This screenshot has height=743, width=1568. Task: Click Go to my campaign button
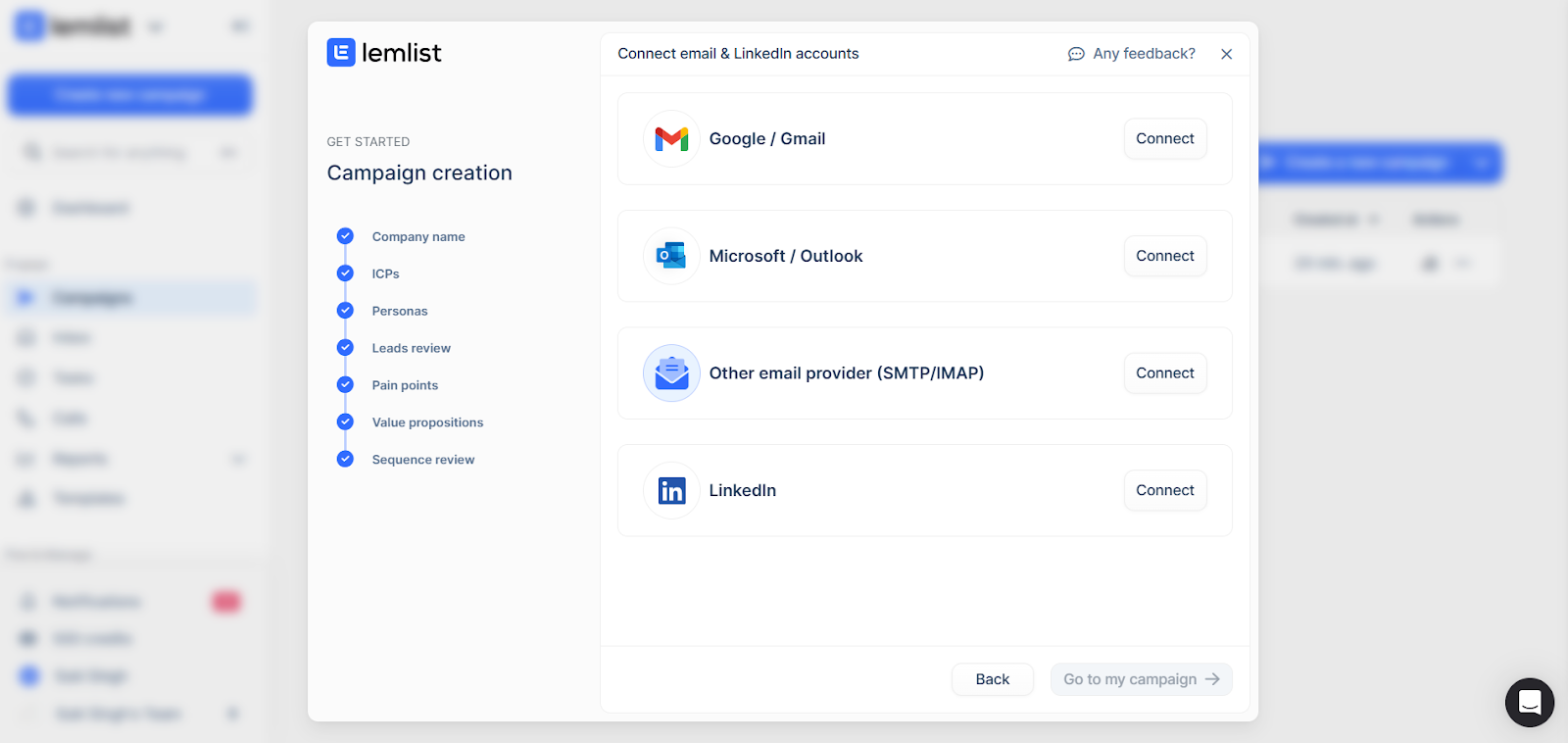[x=1141, y=679]
